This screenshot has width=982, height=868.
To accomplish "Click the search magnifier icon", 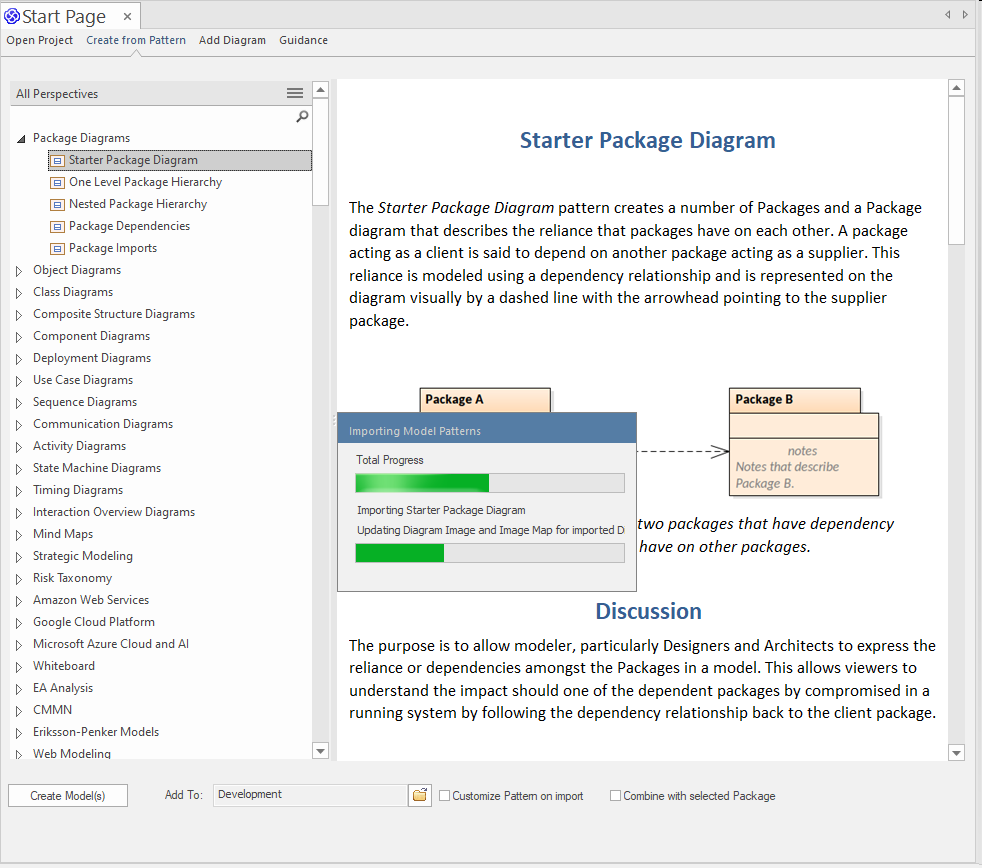I will [x=302, y=117].
